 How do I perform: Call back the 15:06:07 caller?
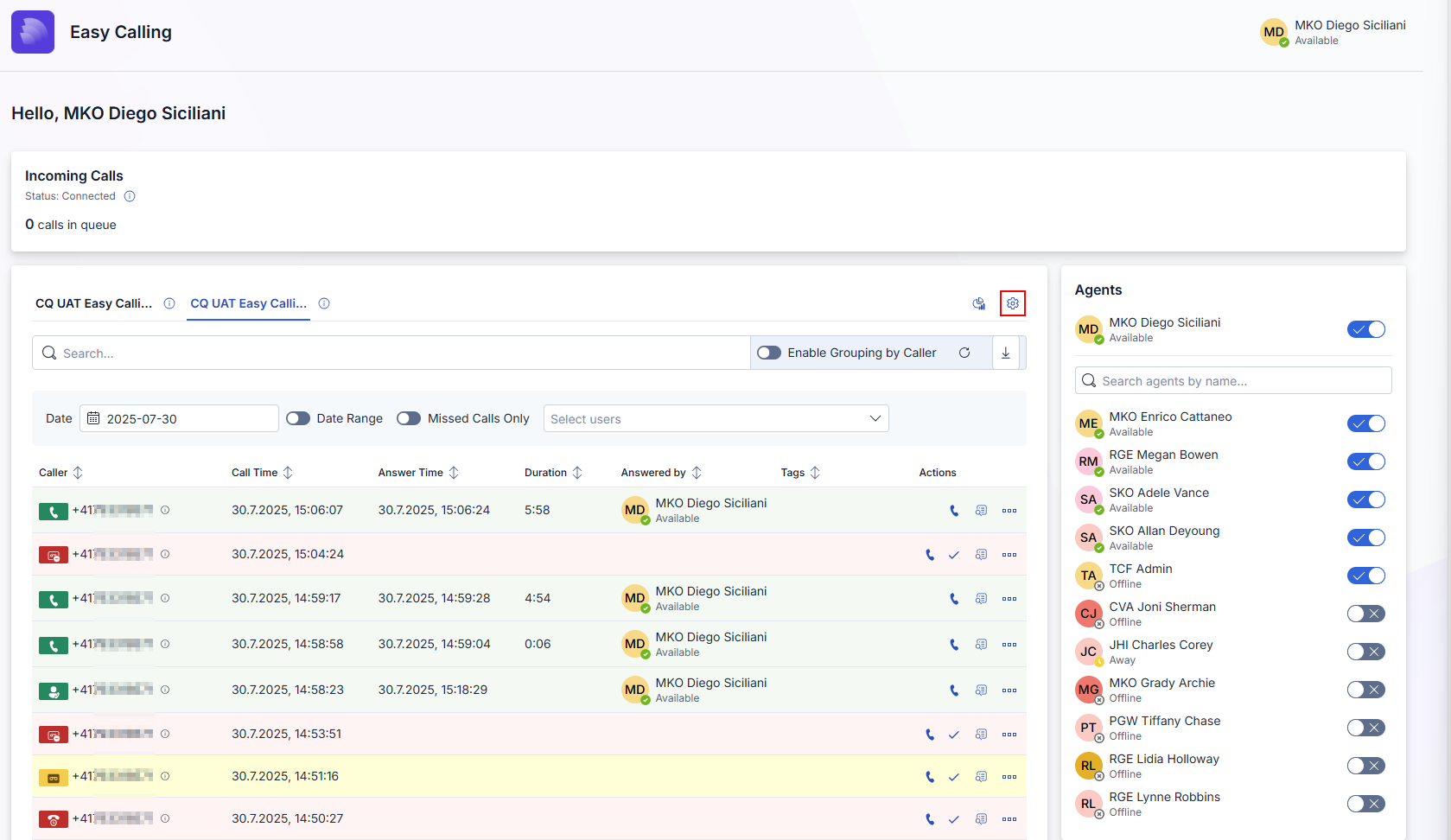point(954,511)
